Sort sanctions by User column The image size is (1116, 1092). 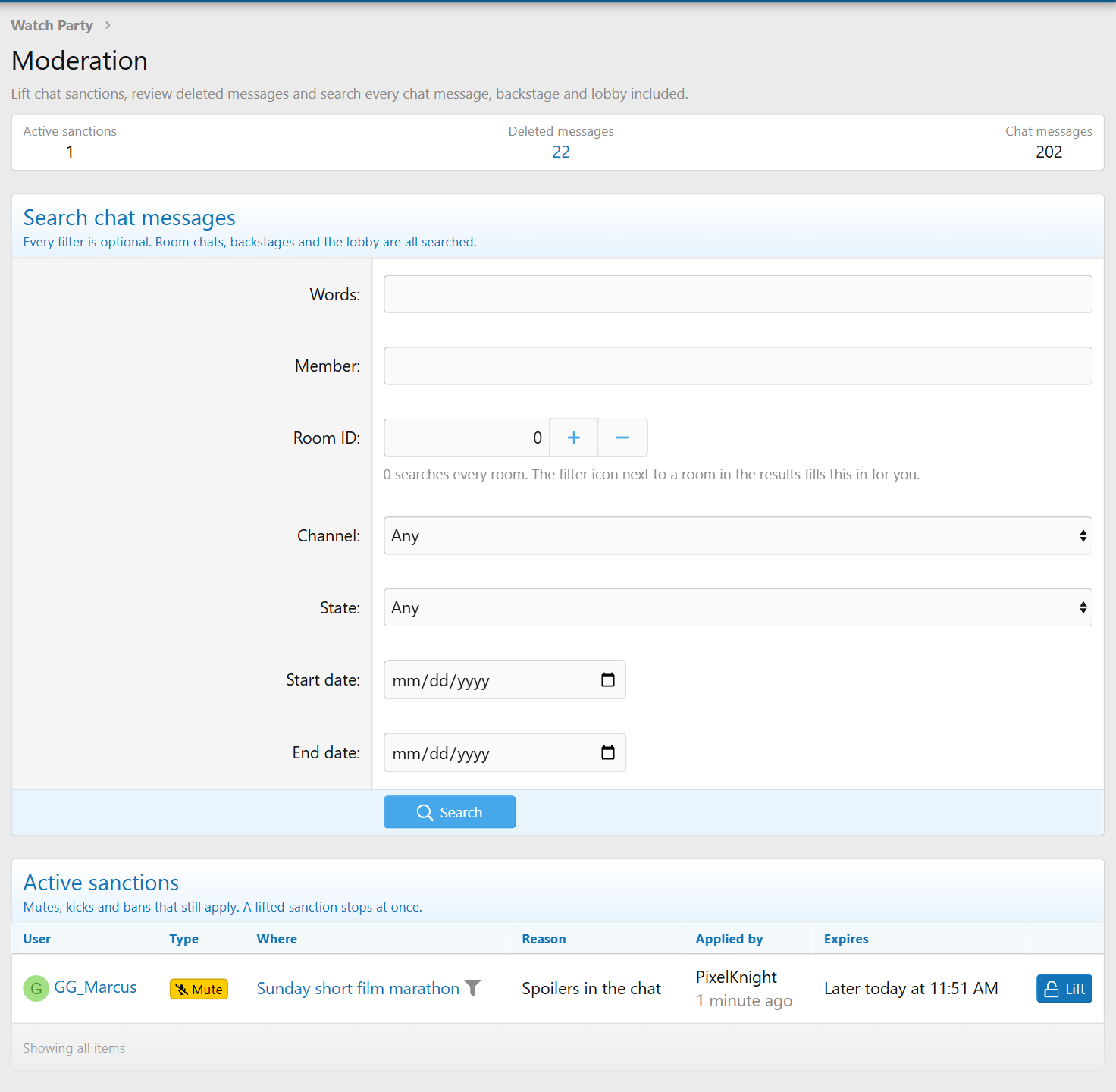pyautogui.click(x=36, y=939)
